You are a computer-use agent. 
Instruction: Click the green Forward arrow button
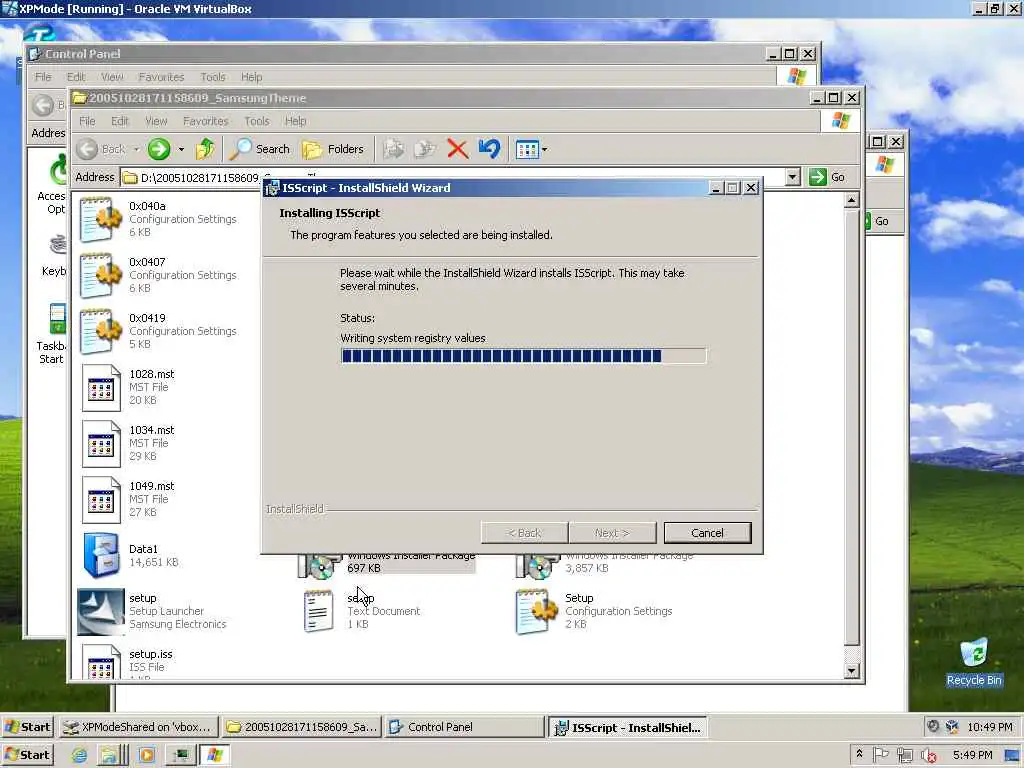coord(159,149)
